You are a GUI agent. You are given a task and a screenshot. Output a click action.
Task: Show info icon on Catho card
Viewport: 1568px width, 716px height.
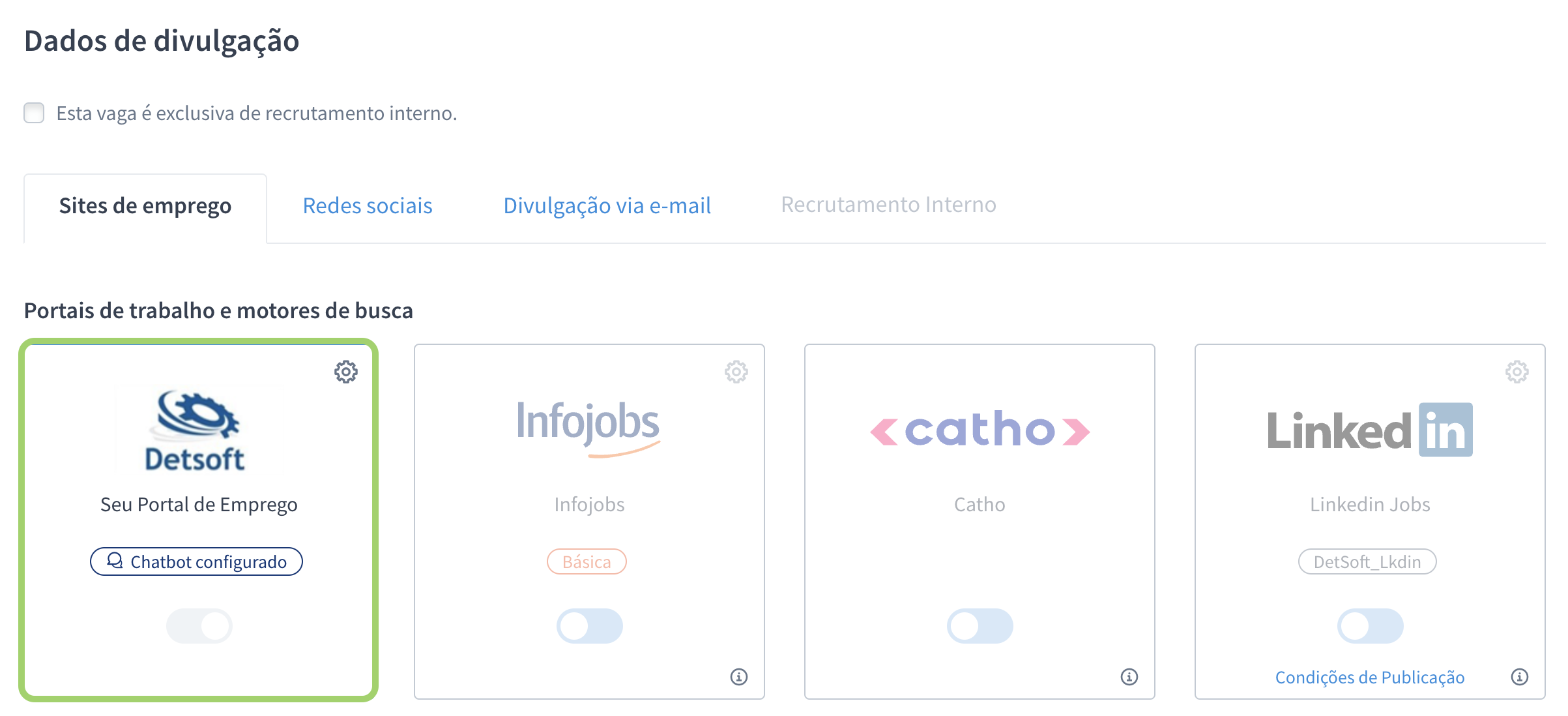pyautogui.click(x=1129, y=677)
